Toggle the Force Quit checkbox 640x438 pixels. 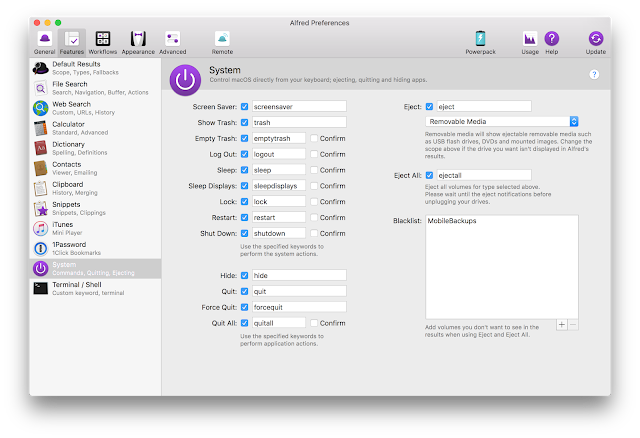[244, 307]
